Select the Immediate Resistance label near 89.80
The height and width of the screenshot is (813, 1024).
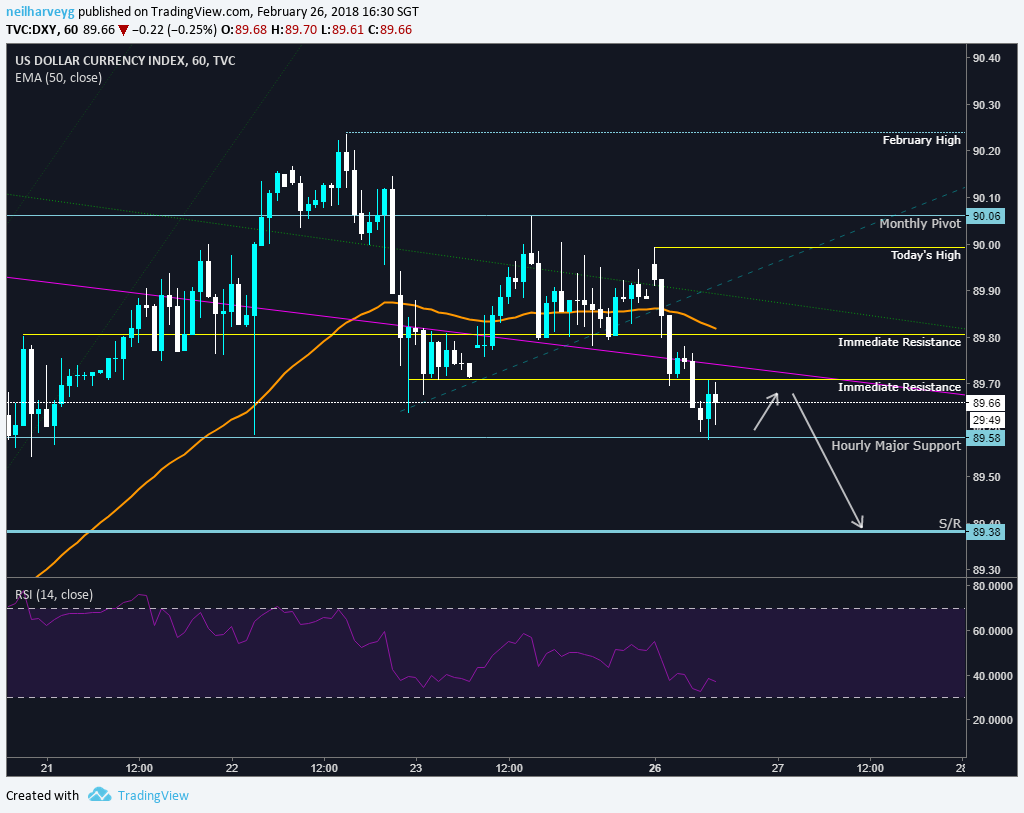point(899,342)
